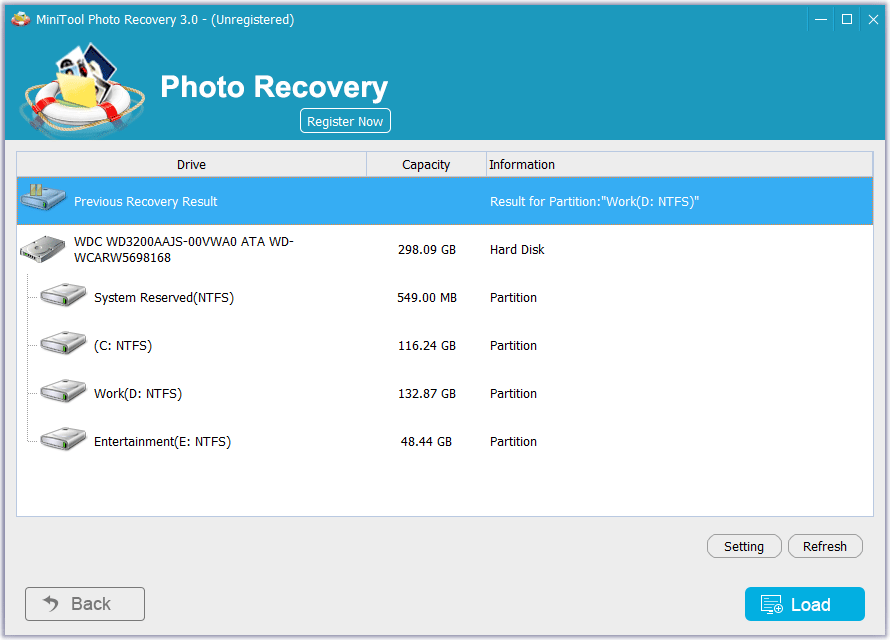
Task: Select the WDC WD3200AAJS hard disk name
Action: (x=183, y=250)
